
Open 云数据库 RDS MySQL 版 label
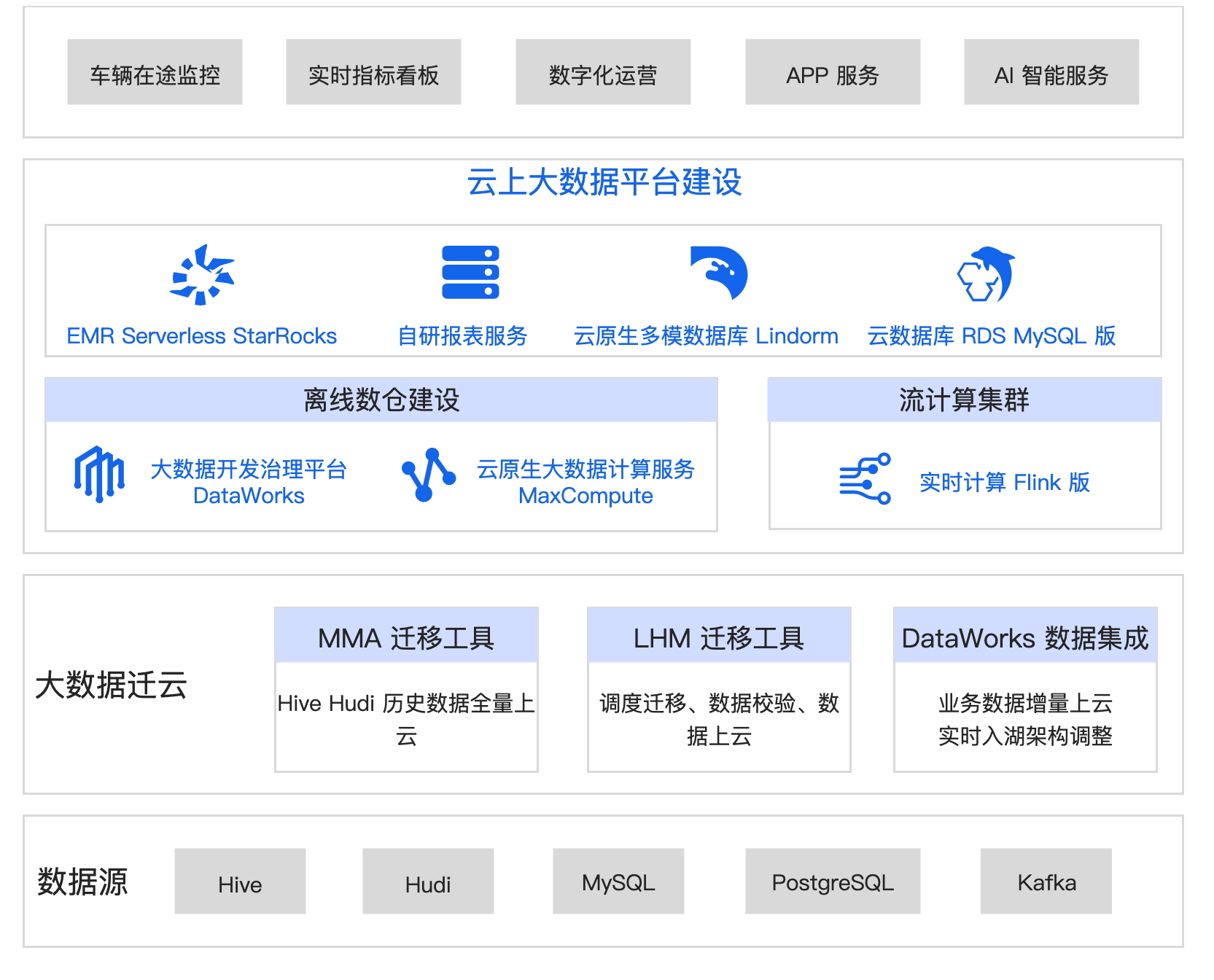coord(992,336)
